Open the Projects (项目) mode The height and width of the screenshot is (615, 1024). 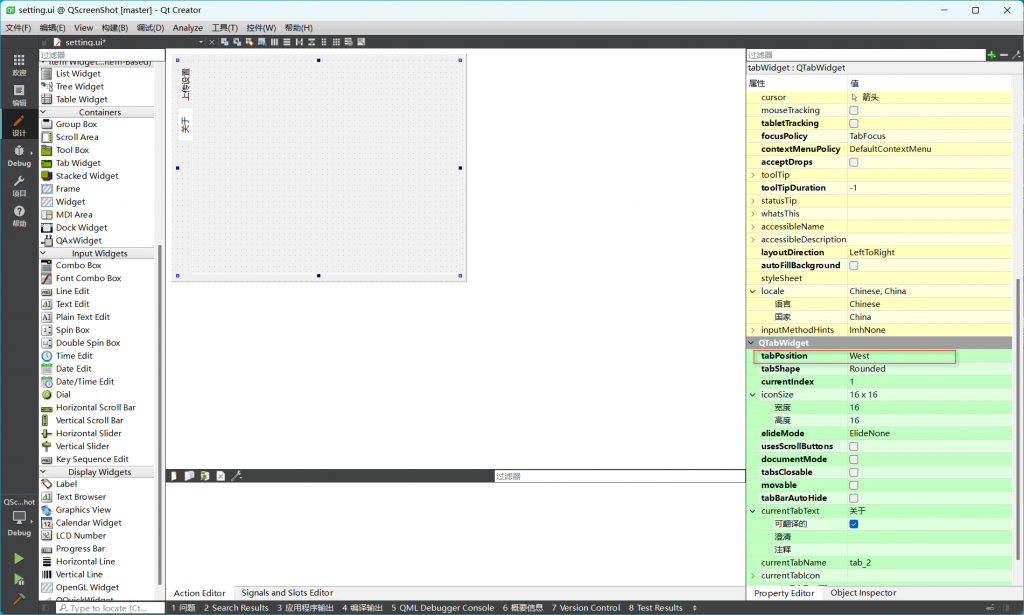pos(19,185)
